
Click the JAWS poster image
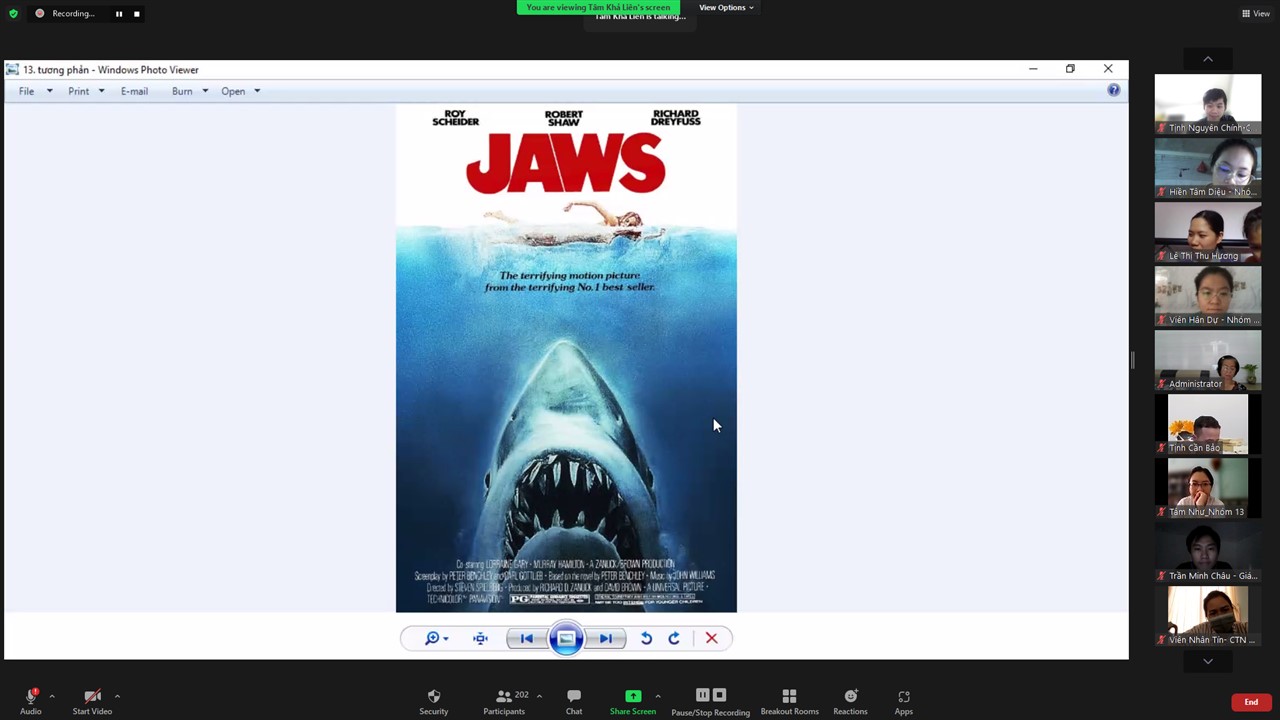tap(566, 358)
